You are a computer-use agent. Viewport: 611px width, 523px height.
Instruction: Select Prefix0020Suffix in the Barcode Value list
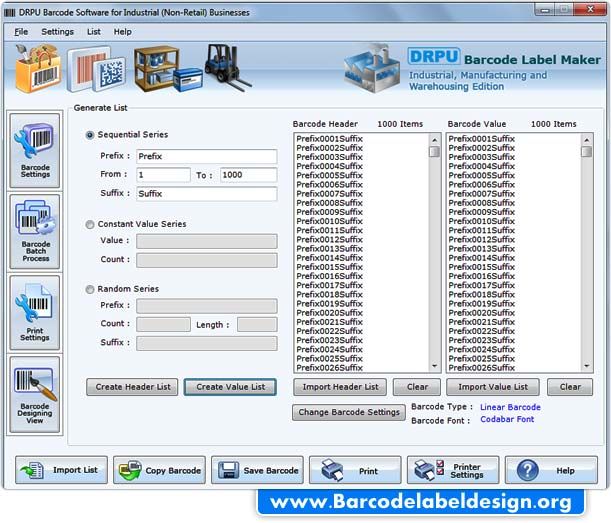(x=482, y=313)
